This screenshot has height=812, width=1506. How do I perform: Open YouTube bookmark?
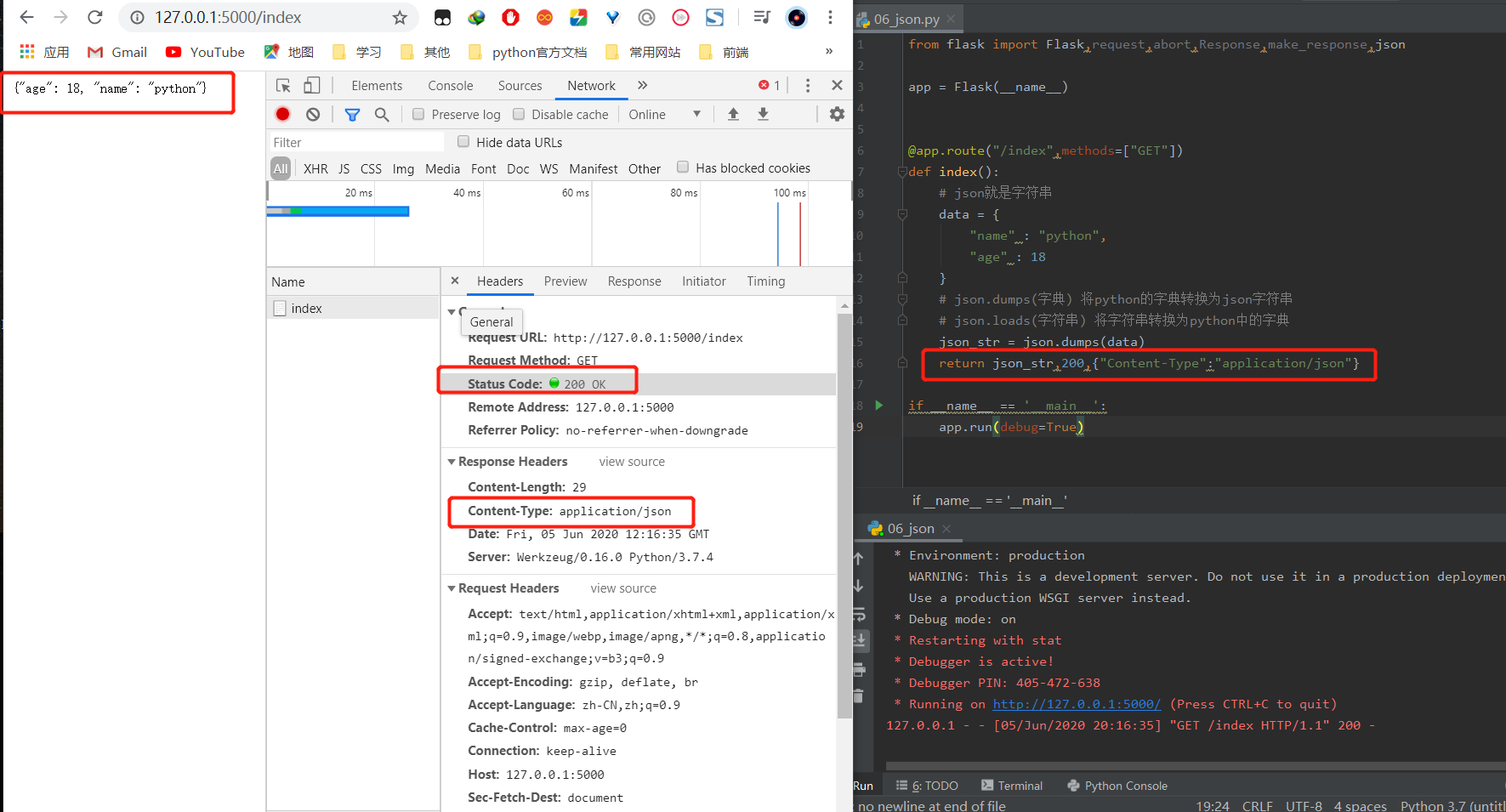point(205,52)
